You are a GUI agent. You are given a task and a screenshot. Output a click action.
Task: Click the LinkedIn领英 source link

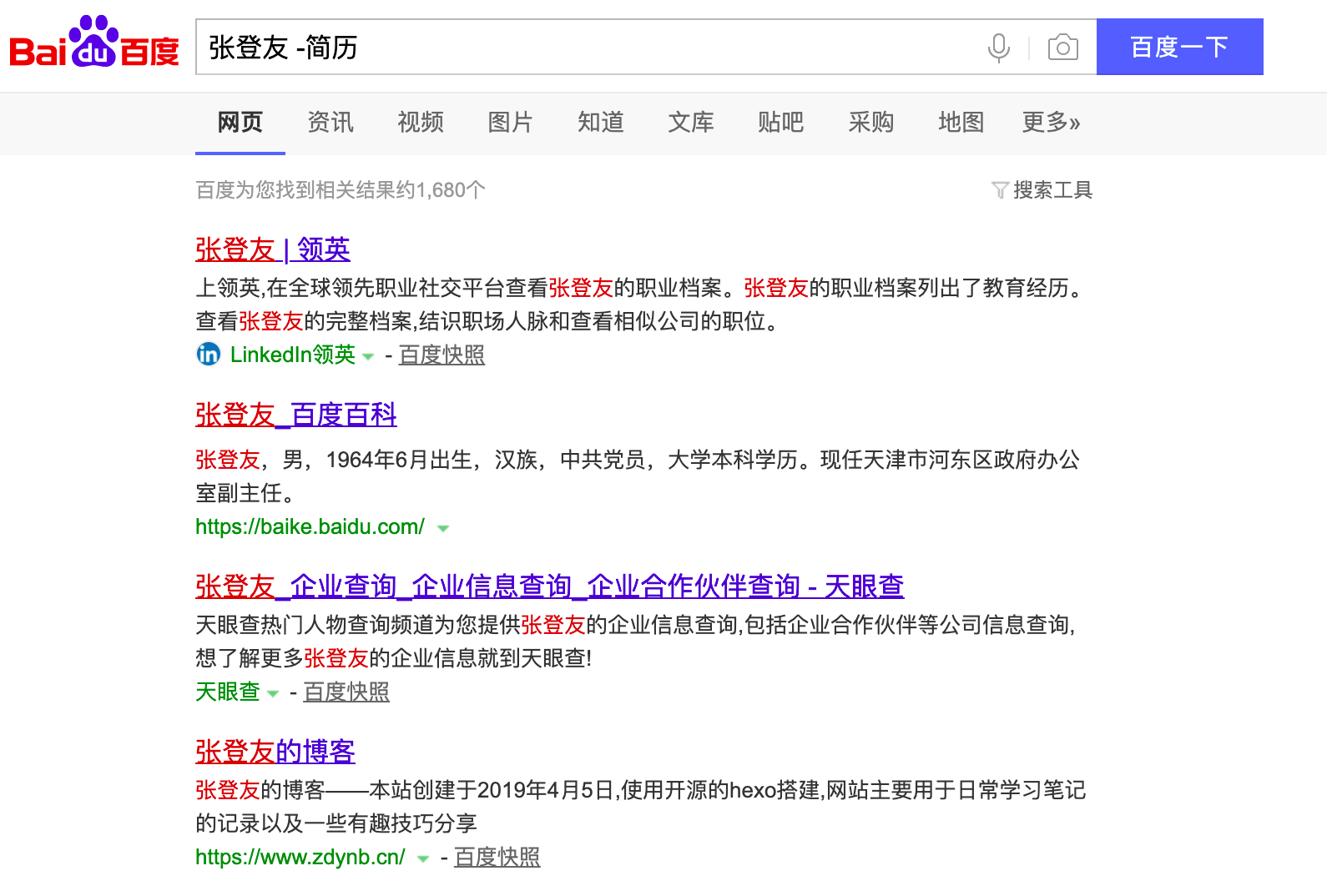(293, 355)
